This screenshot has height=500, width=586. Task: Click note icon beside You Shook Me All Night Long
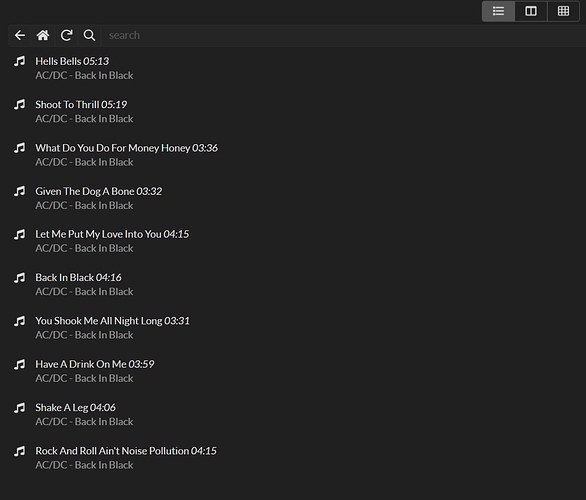[x=20, y=321]
